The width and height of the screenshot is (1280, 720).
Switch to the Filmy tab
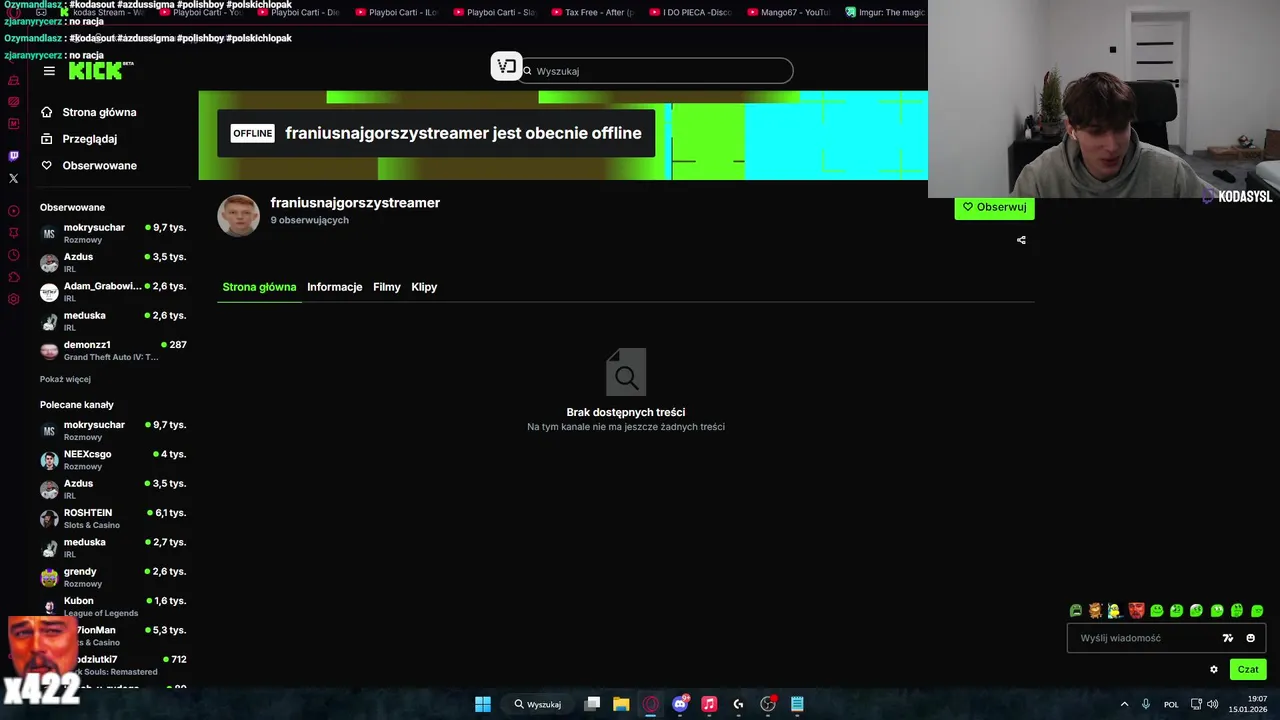click(x=387, y=287)
